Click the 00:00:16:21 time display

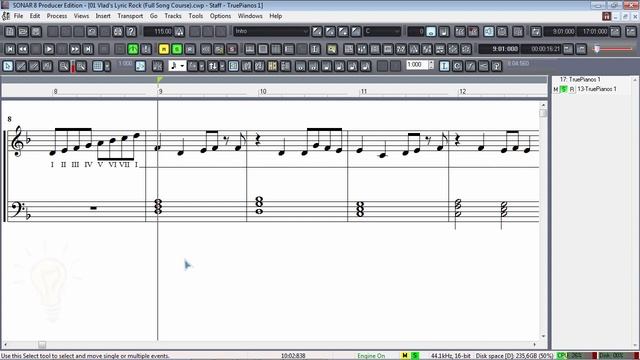[x=542, y=49]
